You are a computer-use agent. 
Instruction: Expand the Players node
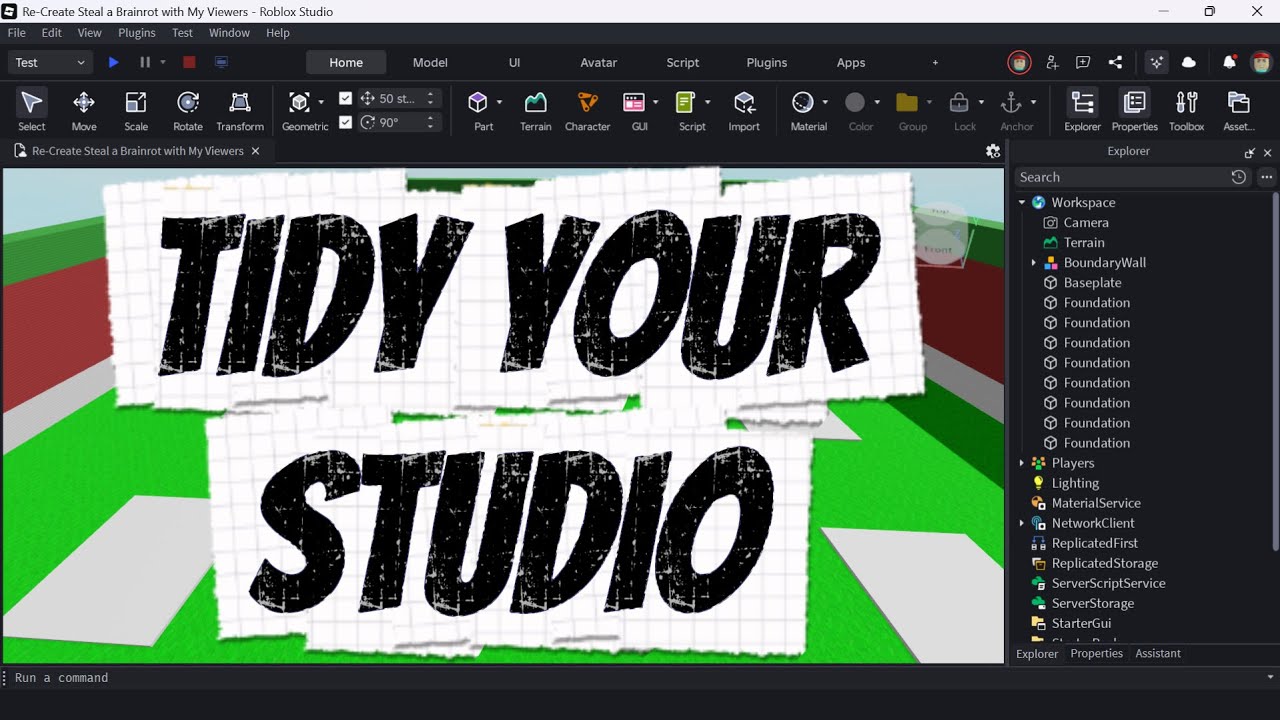[x=1022, y=462]
